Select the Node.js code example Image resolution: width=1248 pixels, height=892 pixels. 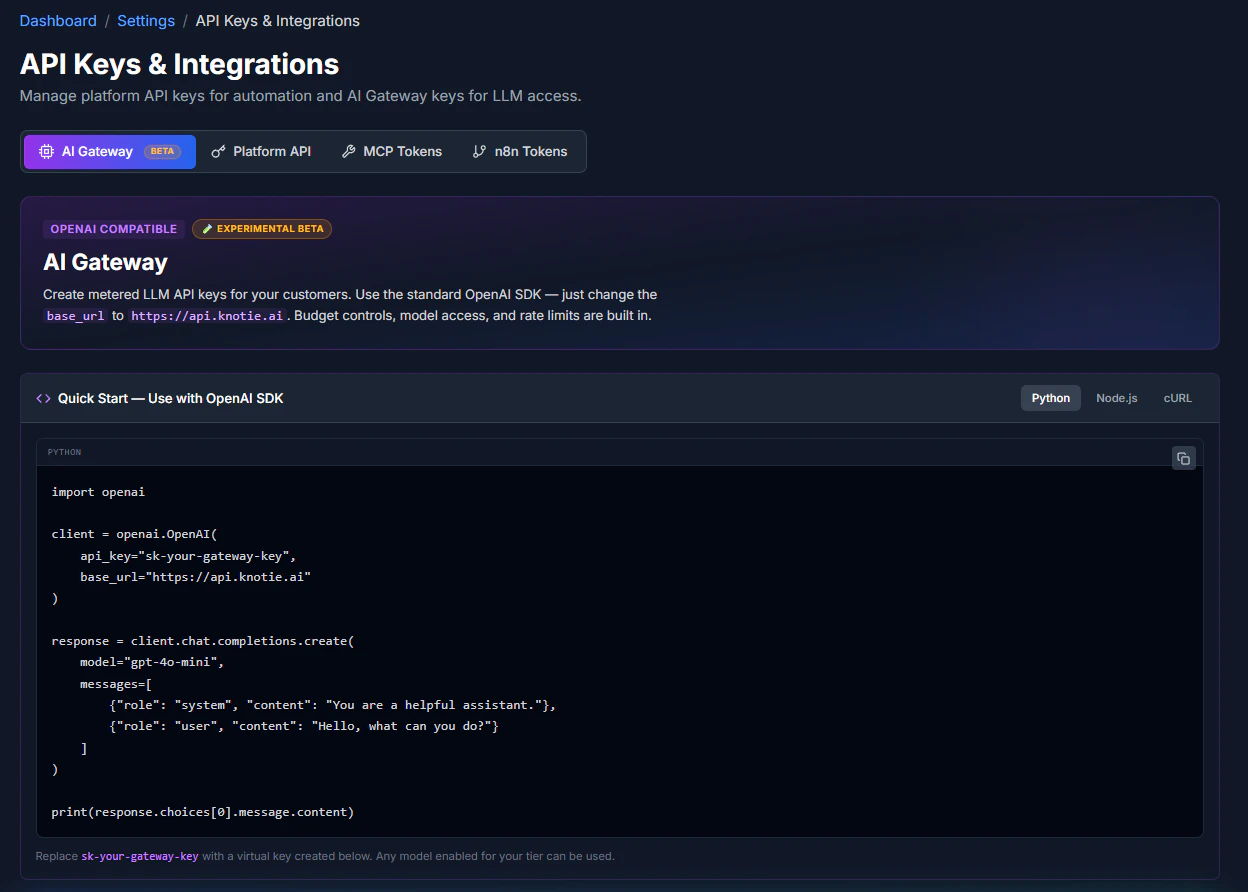pyautogui.click(x=1116, y=397)
